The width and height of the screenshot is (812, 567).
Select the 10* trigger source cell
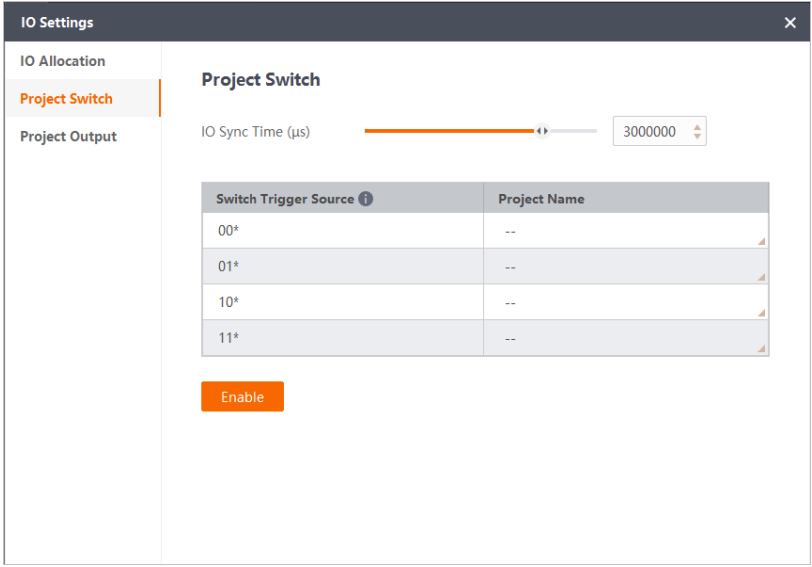[343, 302]
